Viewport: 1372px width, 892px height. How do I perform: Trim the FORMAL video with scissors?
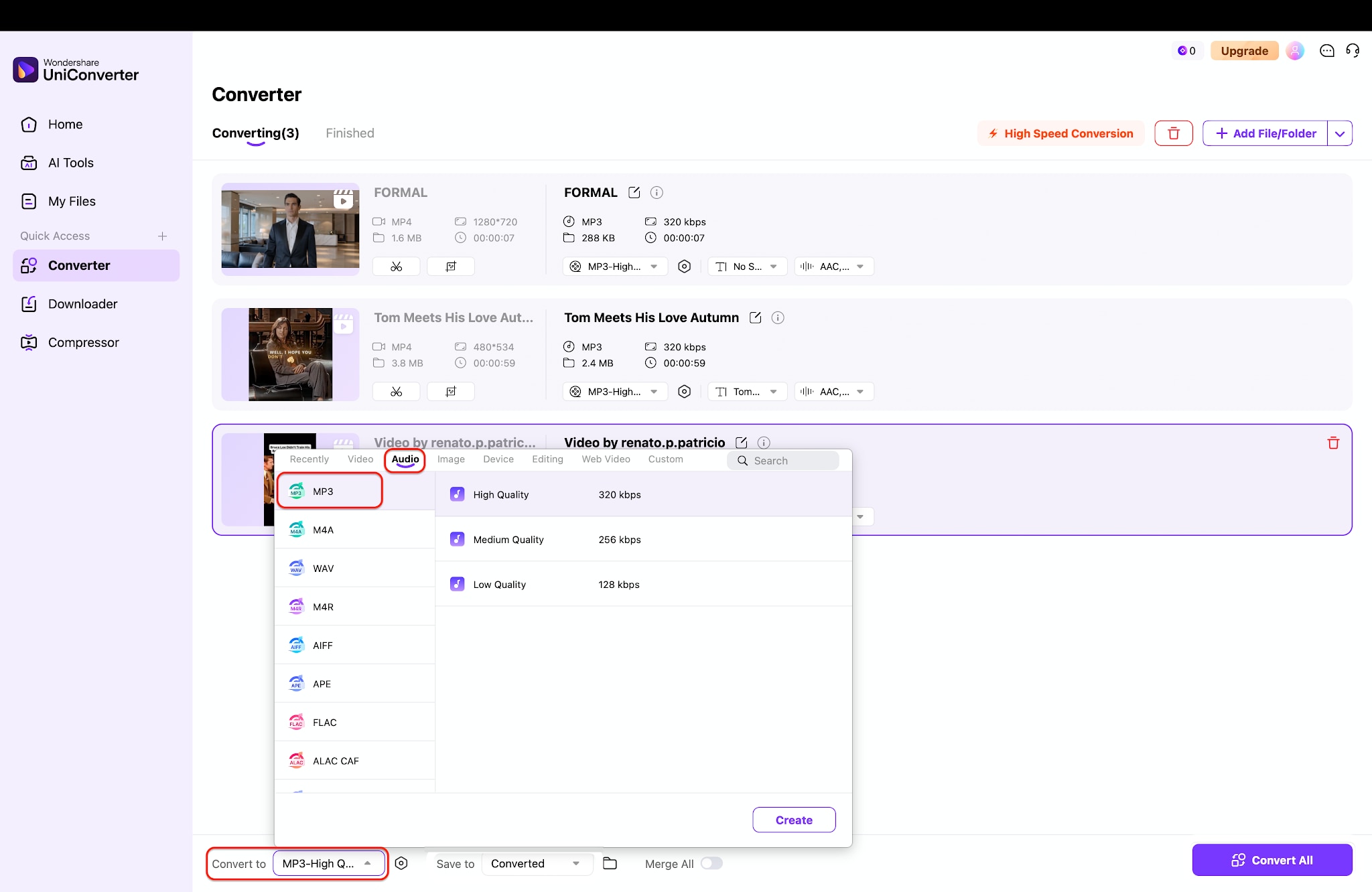coord(397,267)
